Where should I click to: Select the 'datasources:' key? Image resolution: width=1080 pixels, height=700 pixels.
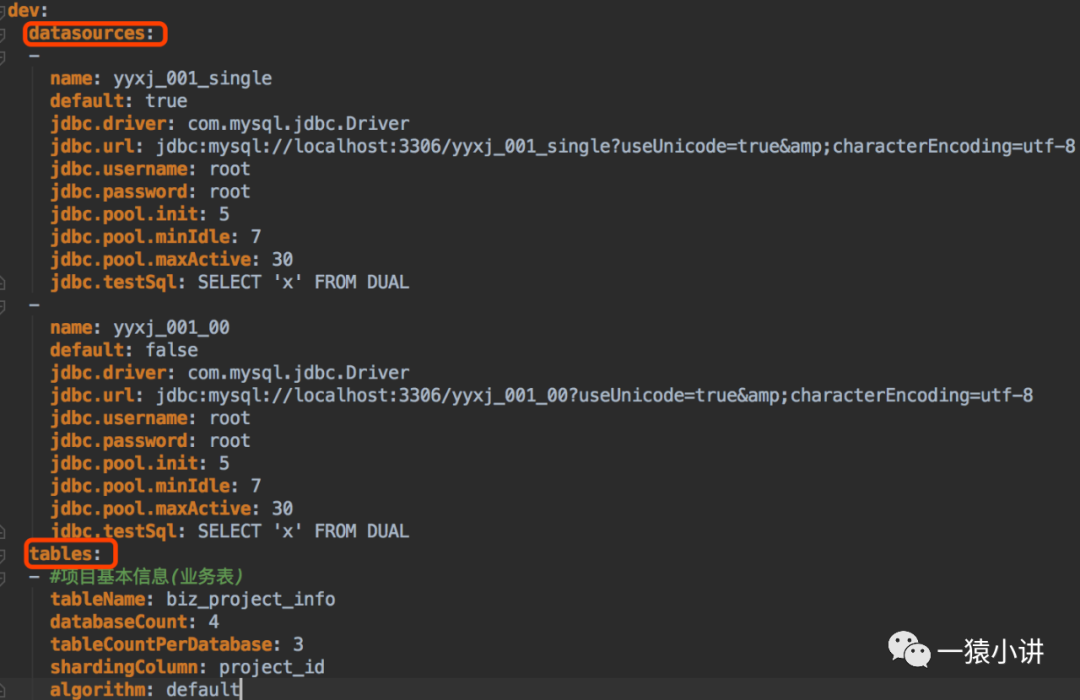(91, 33)
